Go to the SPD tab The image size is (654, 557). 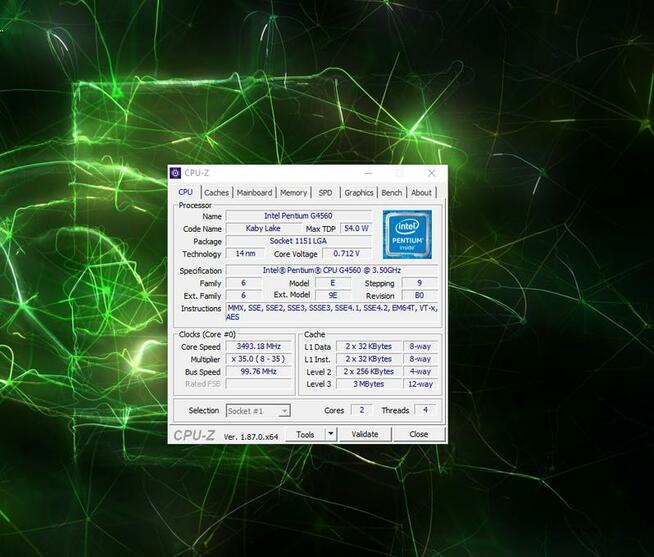[325, 193]
